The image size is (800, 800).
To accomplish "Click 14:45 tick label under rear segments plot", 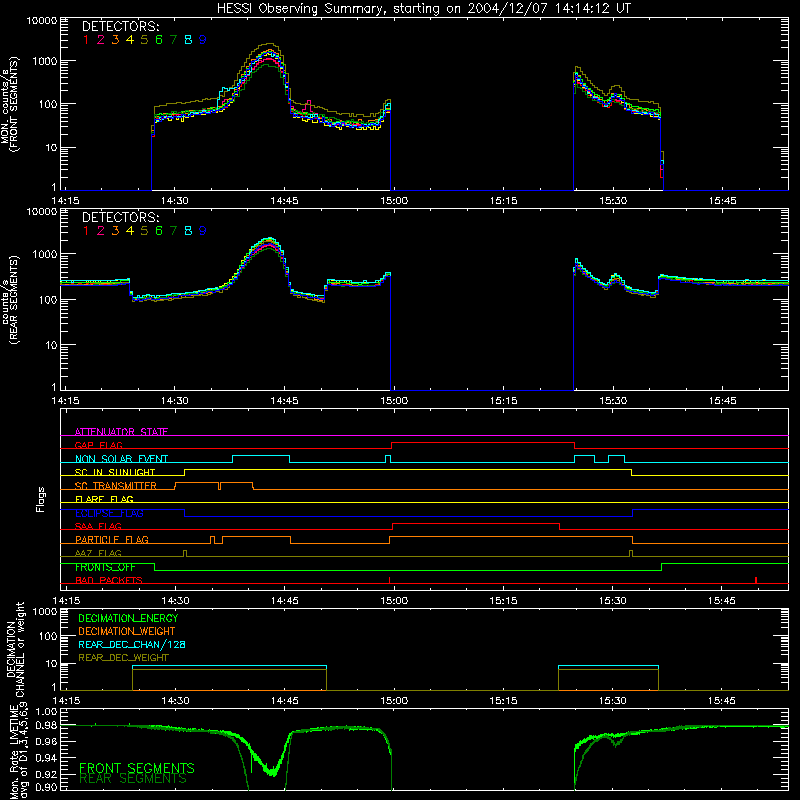I will 284,401.
